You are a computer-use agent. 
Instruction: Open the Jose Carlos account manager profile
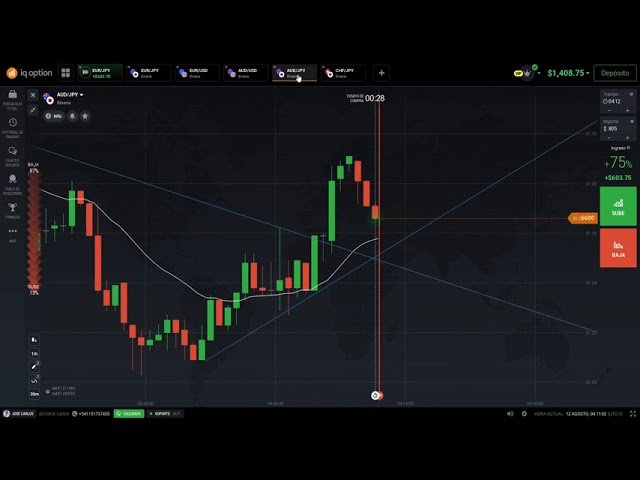pyautogui.click(x=19, y=413)
